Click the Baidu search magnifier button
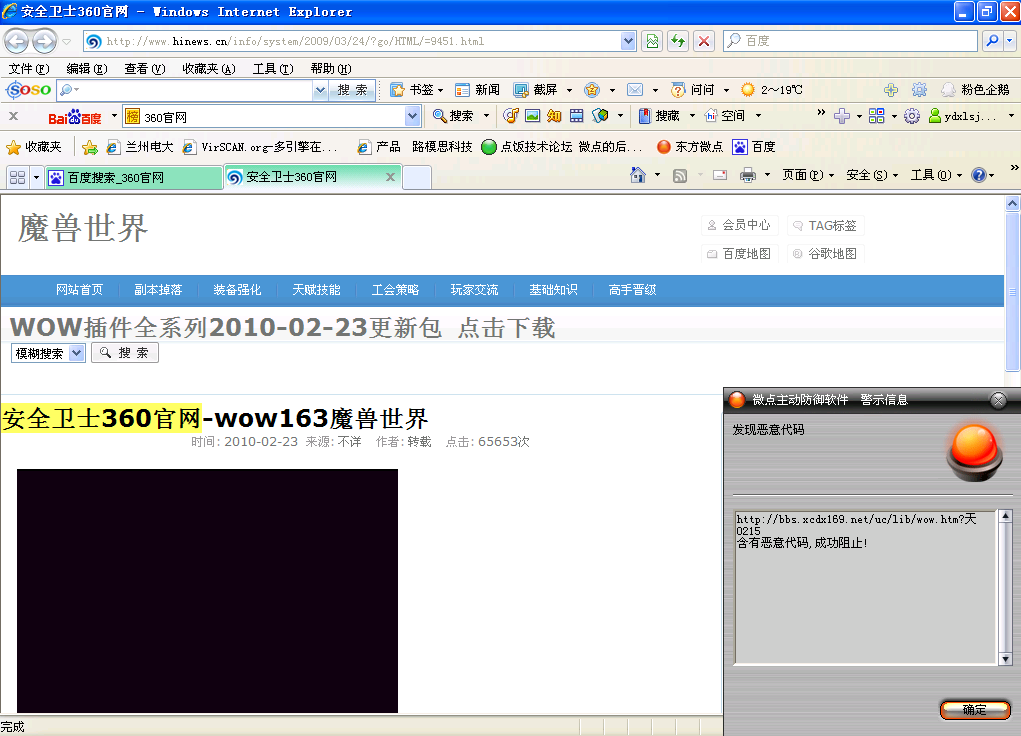Screen dimensions: 1021x736 (x=992, y=41)
